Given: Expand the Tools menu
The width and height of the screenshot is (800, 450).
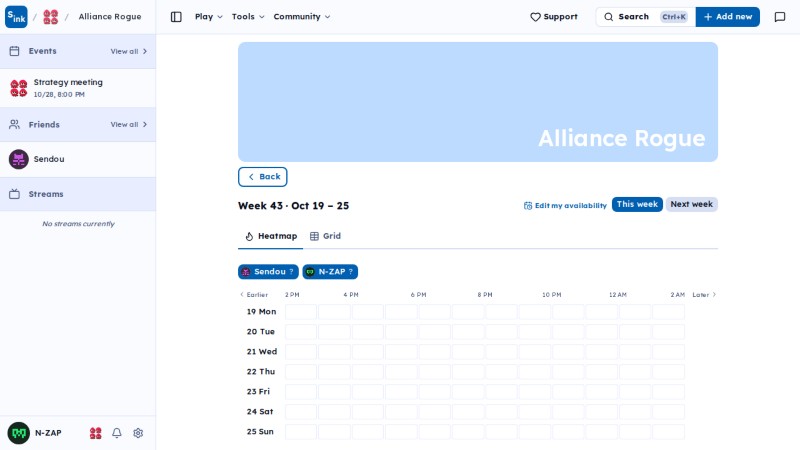Looking at the screenshot, I should click(248, 17).
